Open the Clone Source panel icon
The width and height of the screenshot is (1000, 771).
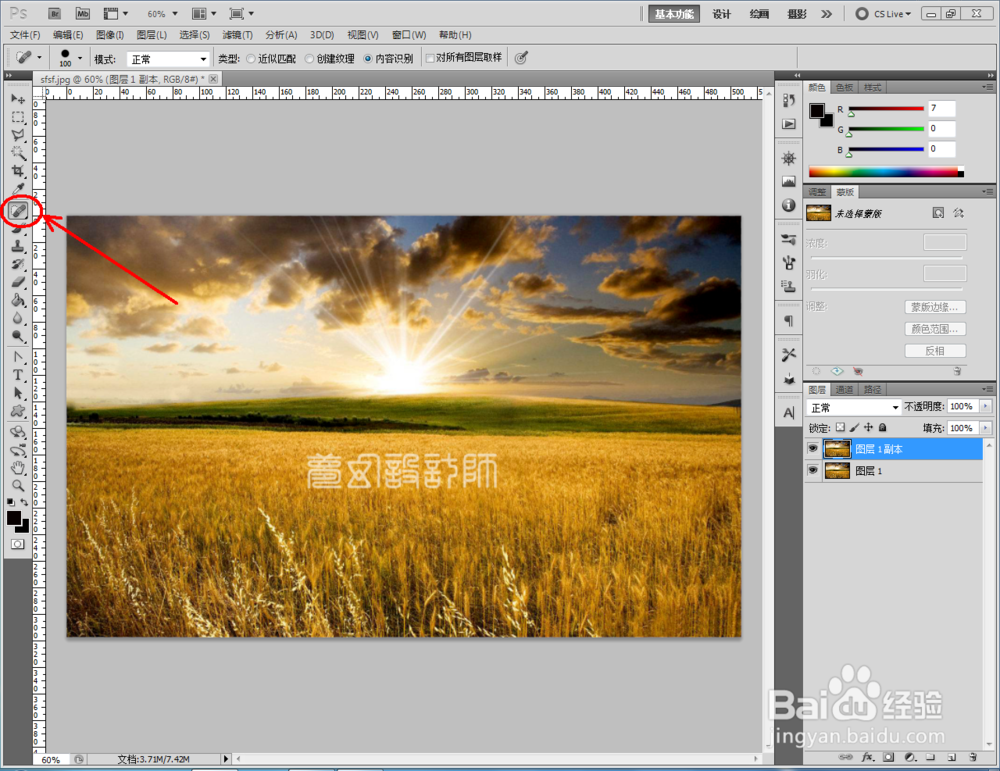tap(789, 286)
